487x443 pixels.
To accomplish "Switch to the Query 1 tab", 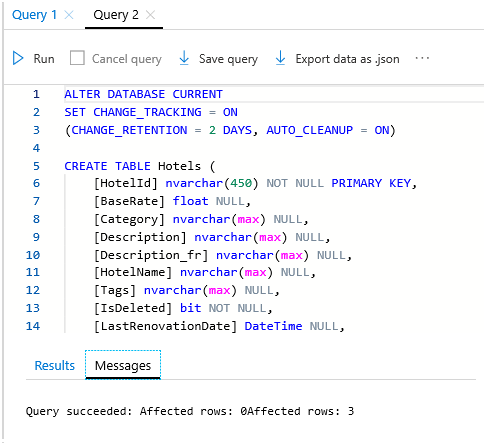I will click(x=34, y=15).
